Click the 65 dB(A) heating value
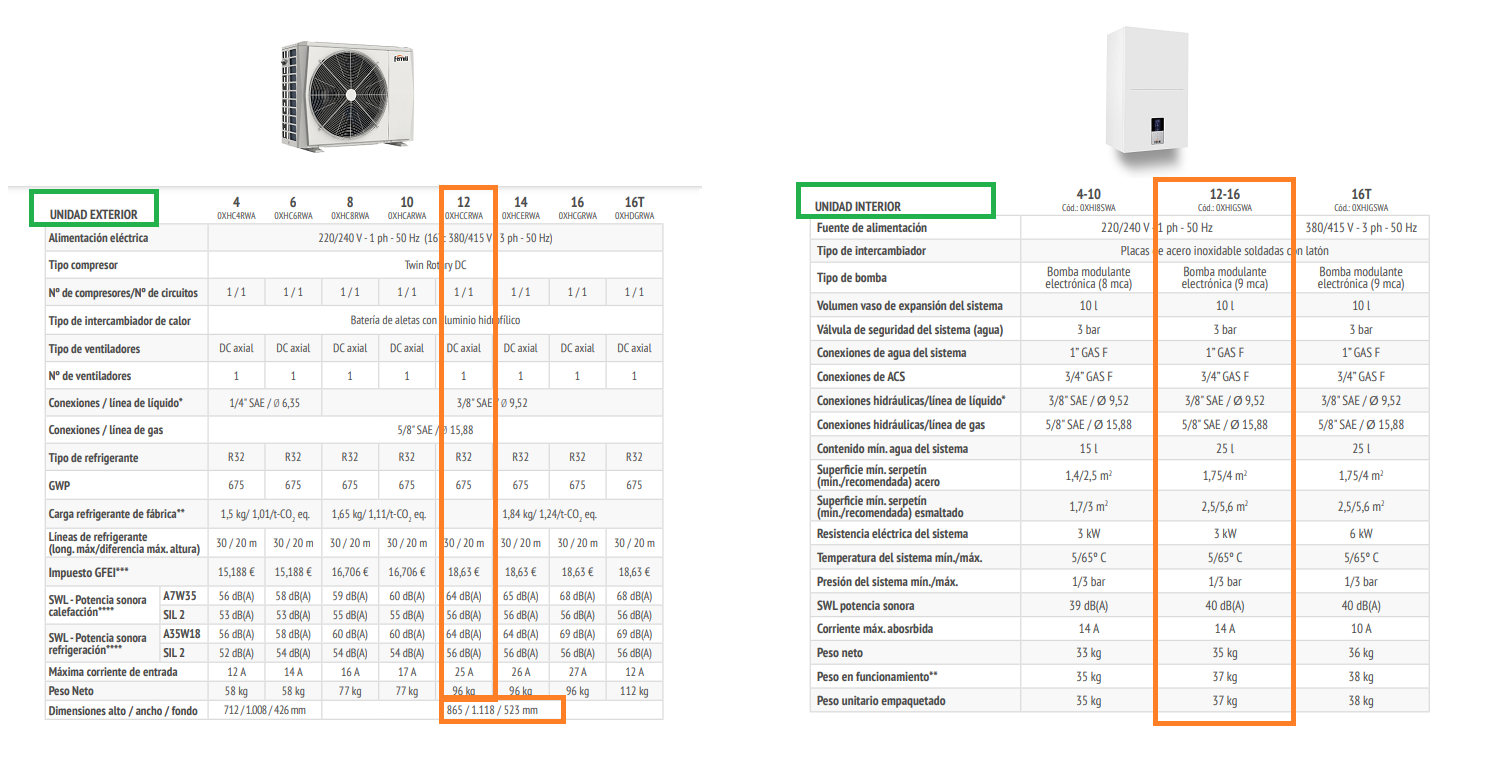This screenshot has height=776, width=1490. coord(521,597)
